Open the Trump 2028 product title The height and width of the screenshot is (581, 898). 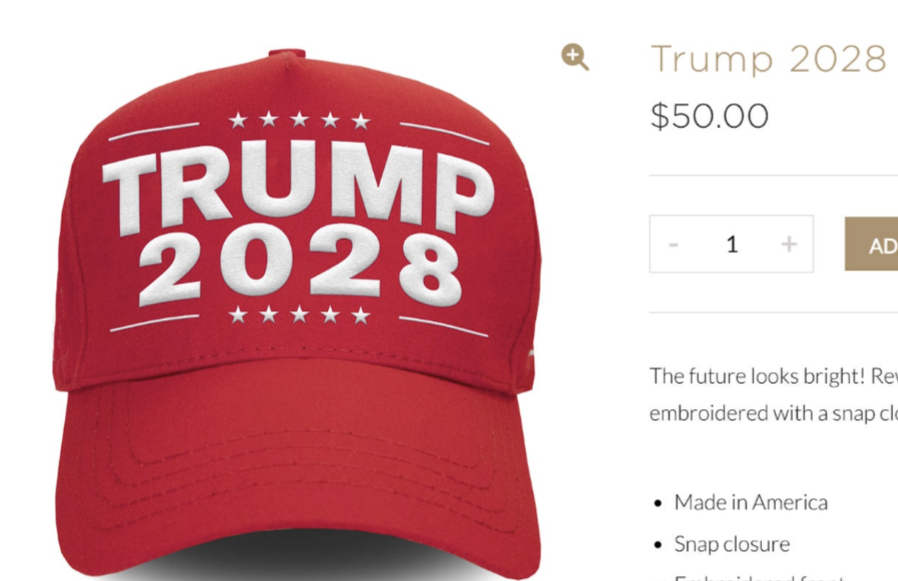(x=769, y=58)
